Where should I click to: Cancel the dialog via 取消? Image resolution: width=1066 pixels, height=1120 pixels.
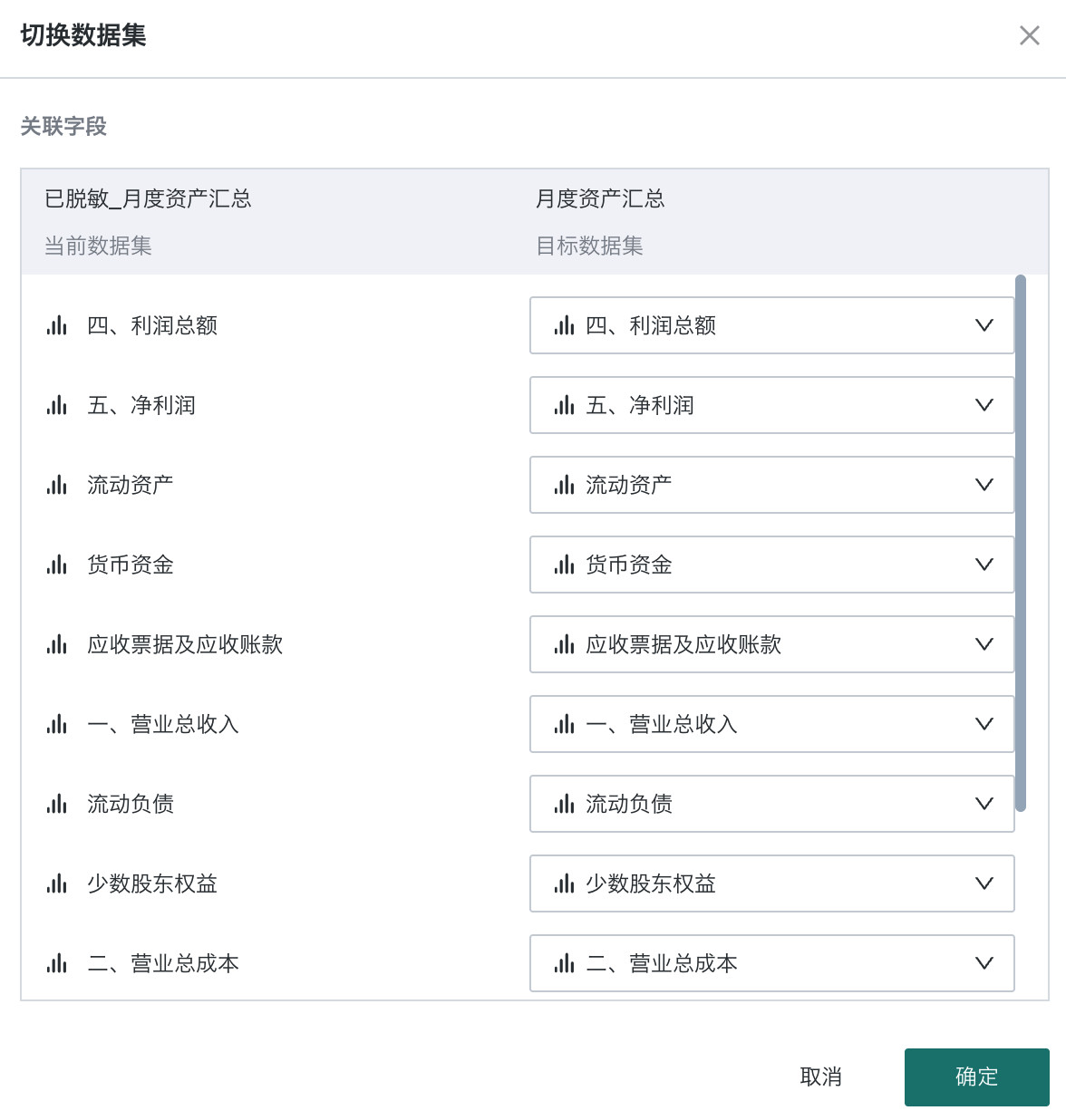[x=821, y=1077]
